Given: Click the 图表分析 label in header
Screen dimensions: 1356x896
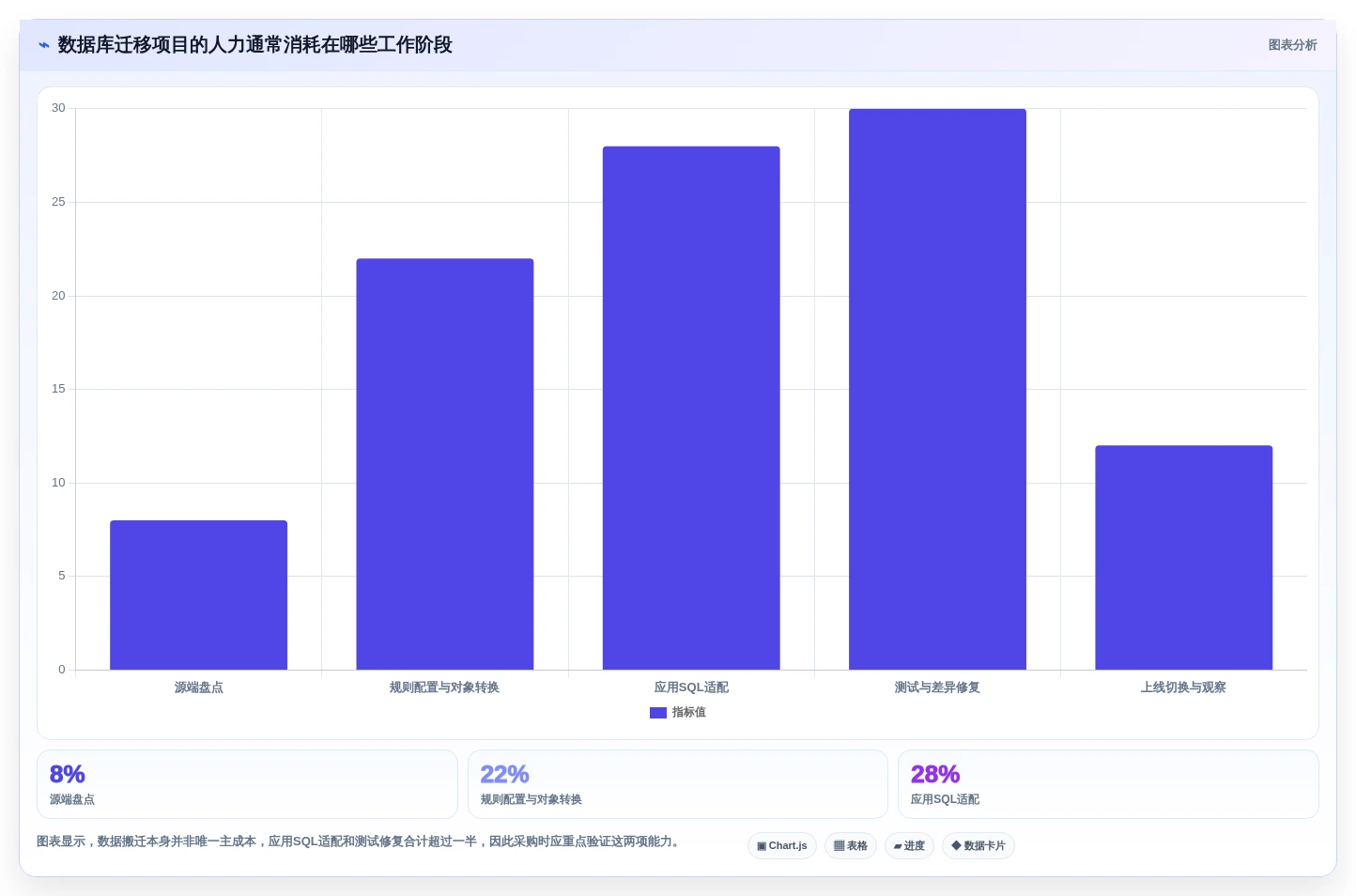Looking at the screenshot, I should tap(1292, 45).
